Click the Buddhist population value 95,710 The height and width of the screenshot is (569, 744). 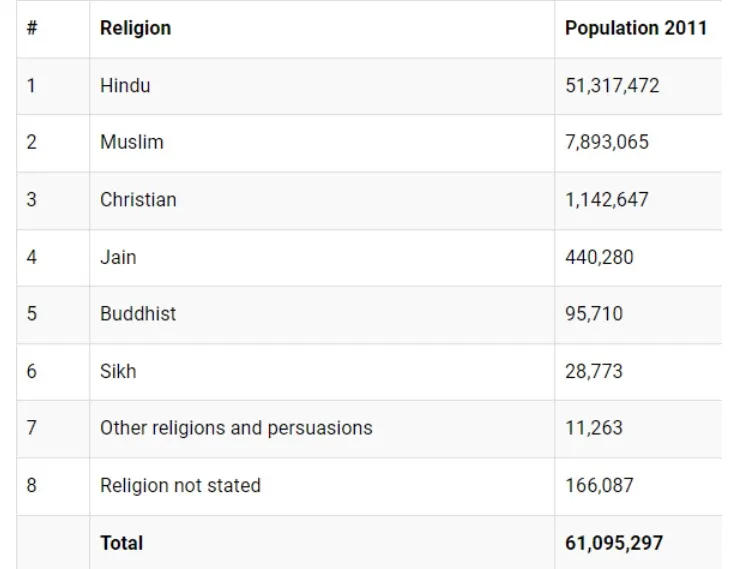[x=594, y=313]
